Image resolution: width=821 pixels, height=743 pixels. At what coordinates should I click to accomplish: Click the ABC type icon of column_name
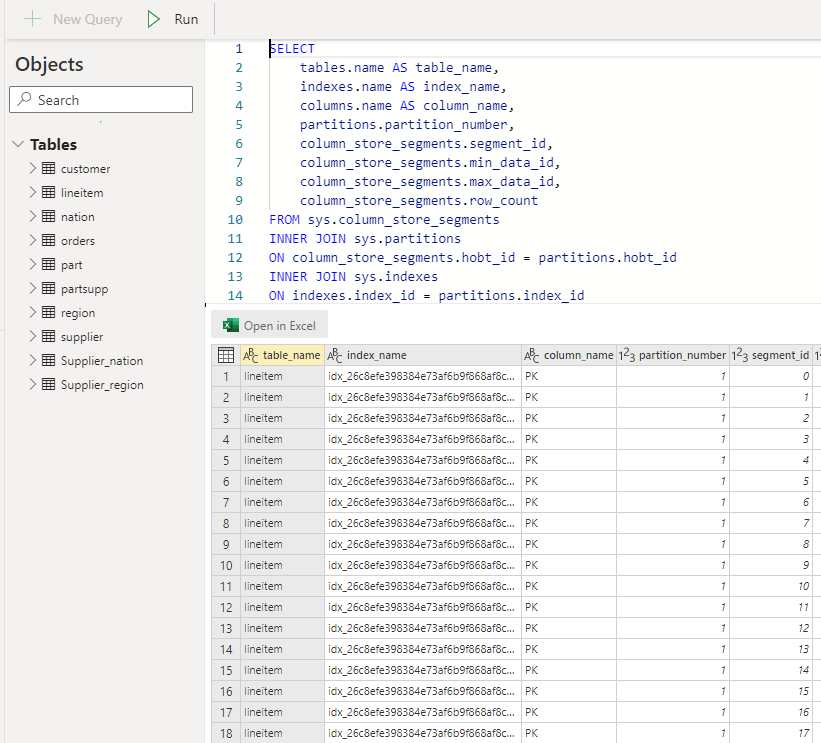(532, 356)
